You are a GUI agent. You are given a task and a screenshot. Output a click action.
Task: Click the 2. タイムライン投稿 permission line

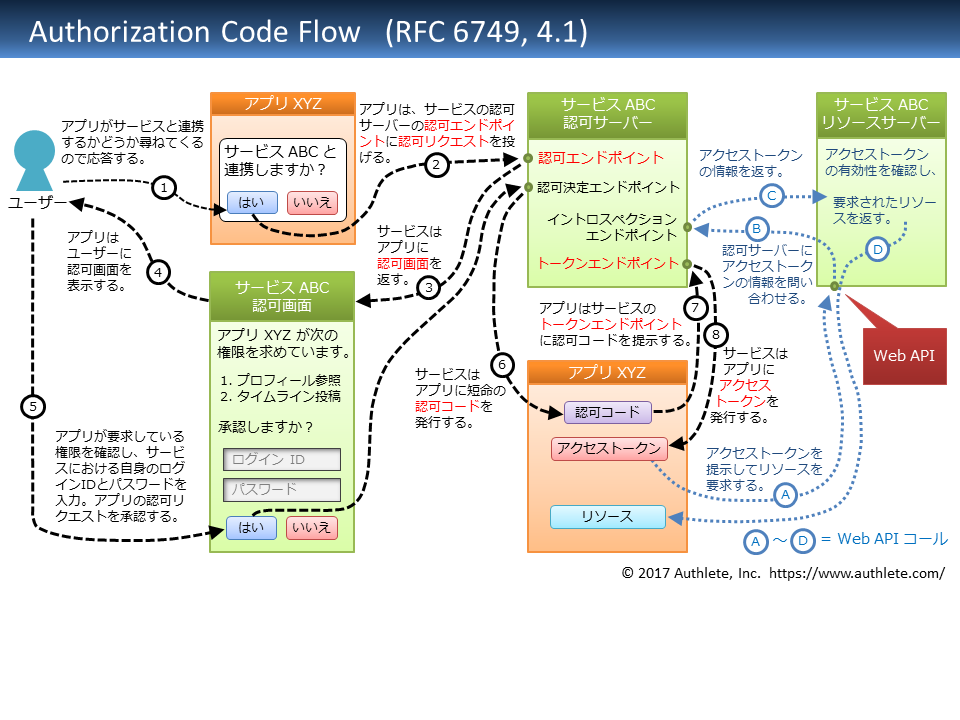(280, 397)
